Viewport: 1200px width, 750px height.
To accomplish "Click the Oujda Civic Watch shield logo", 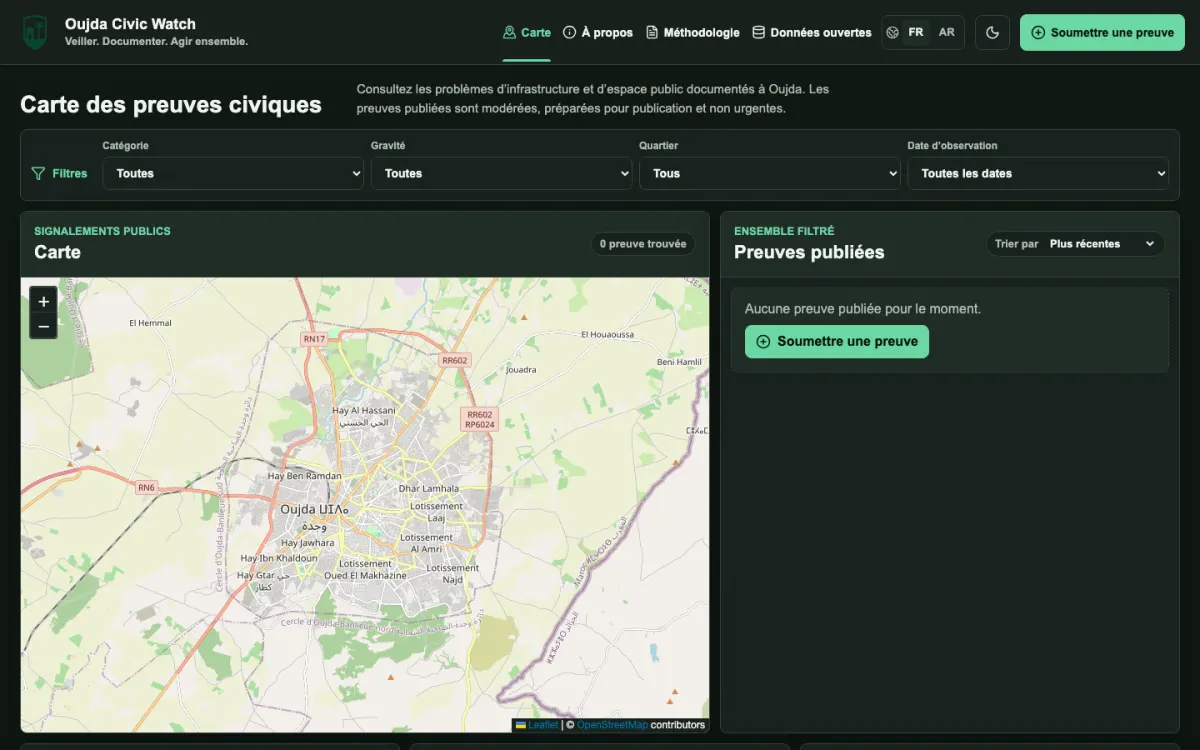I will (x=35, y=32).
